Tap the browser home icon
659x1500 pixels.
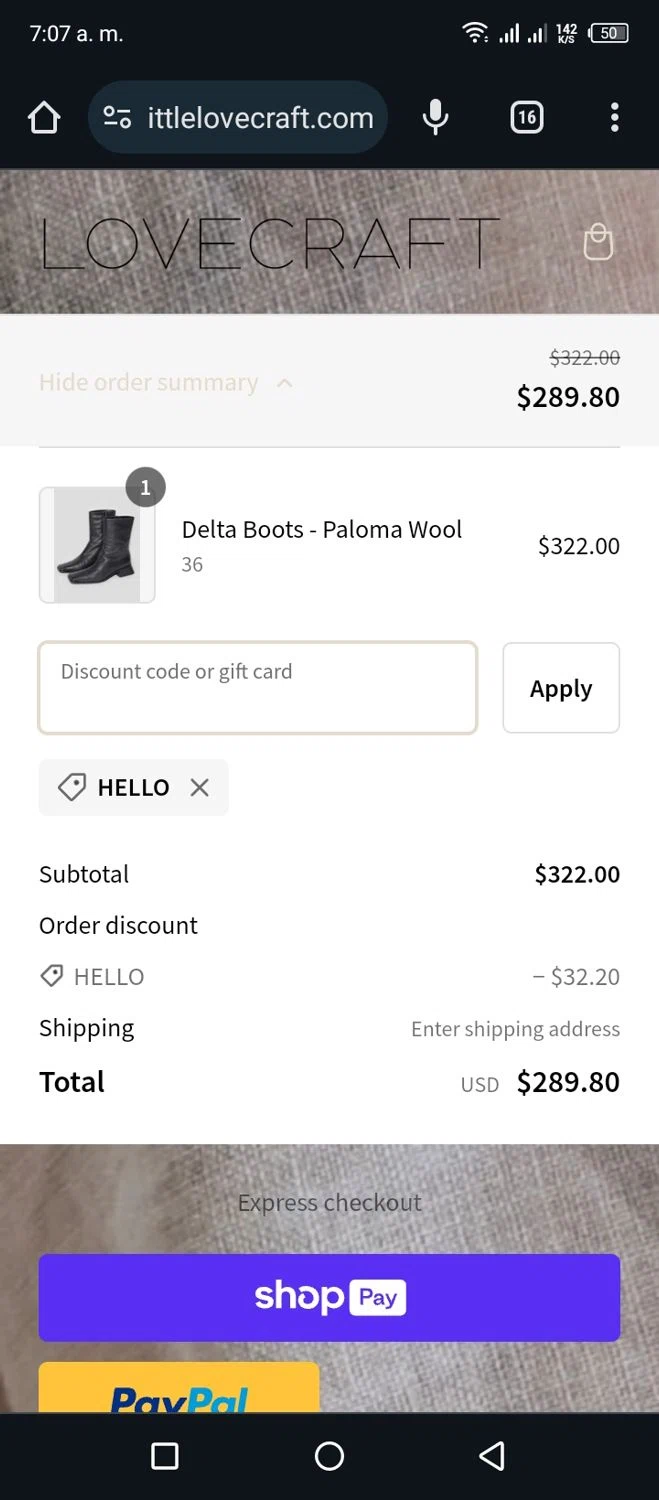(x=44, y=118)
